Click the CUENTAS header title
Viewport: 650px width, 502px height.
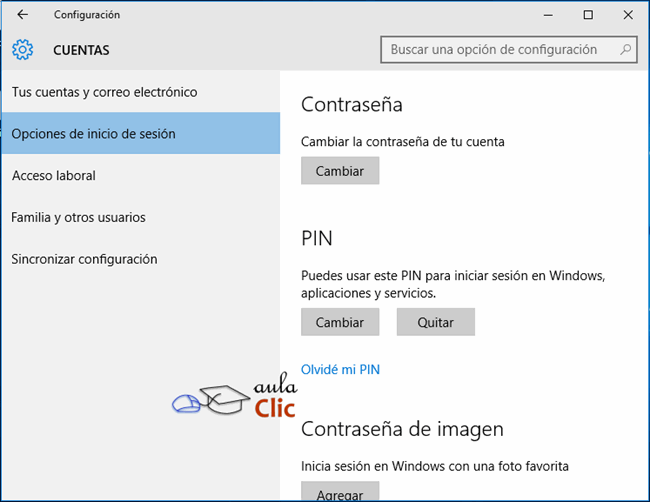[x=81, y=50]
